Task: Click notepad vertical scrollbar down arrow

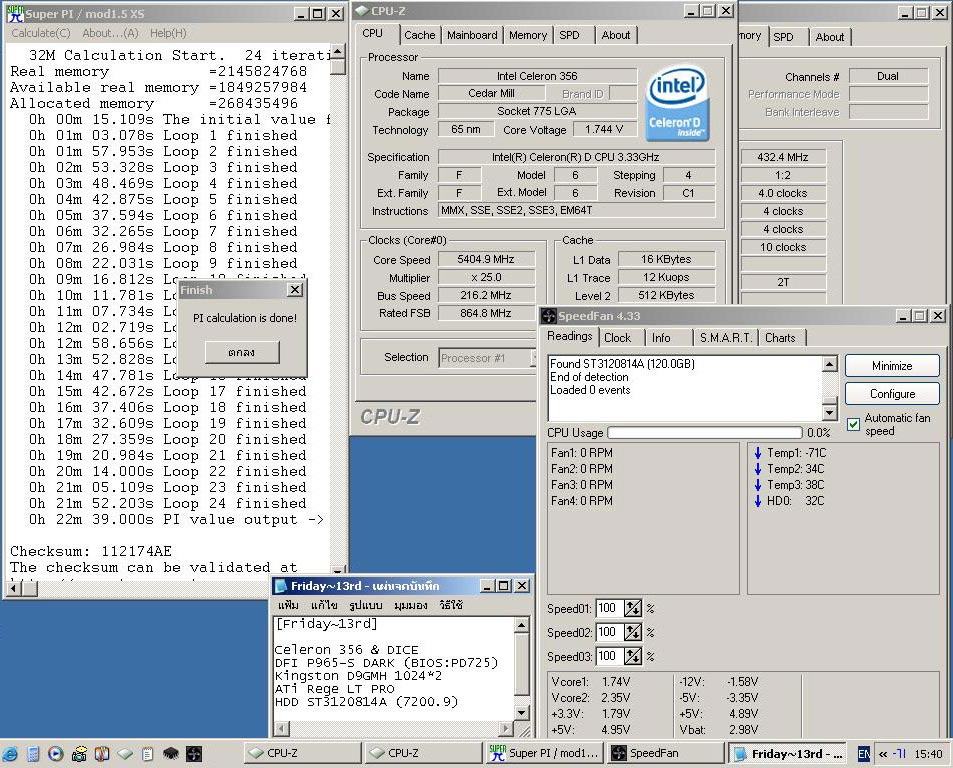Action: click(x=521, y=713)
